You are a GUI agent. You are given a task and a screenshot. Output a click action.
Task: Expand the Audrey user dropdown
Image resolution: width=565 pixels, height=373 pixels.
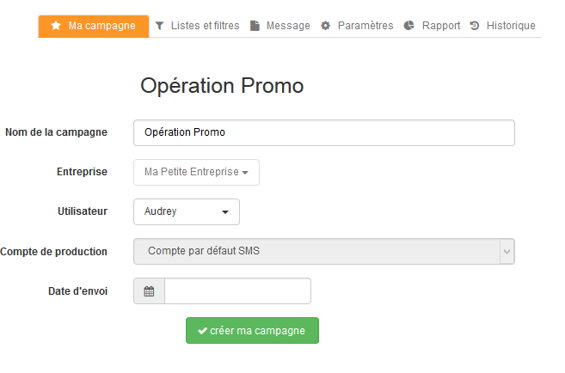[186, 212]
